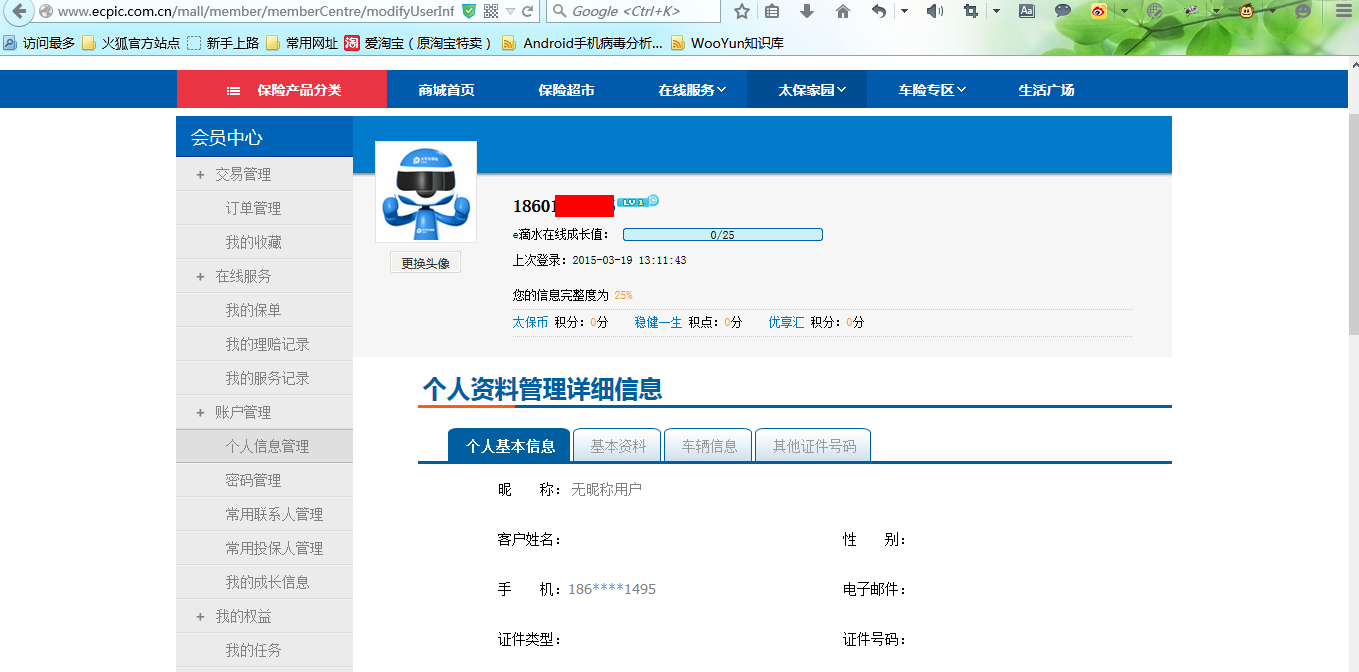Open the bookmarks list icon

[772, 11]
